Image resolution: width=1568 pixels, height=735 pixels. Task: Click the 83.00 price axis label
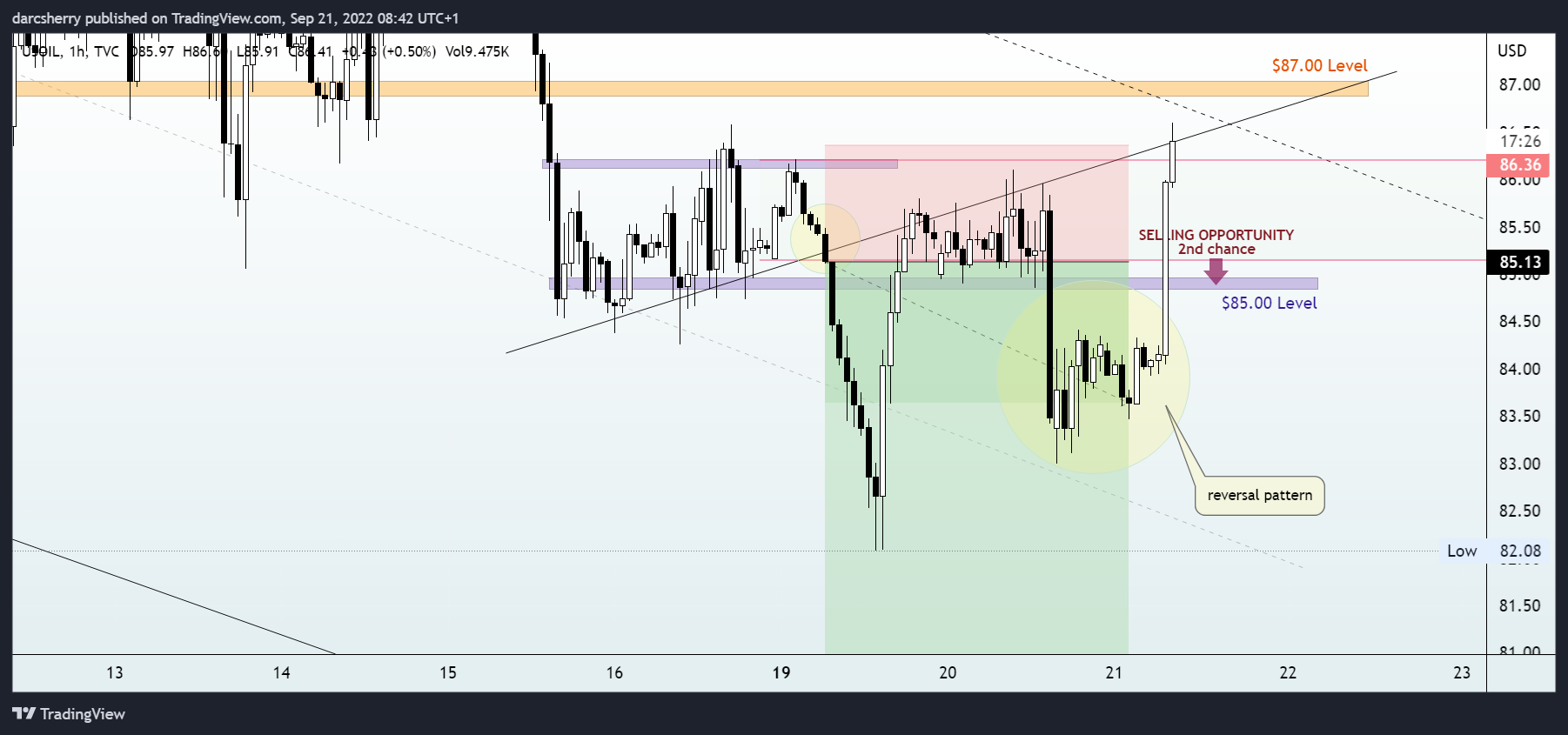tap(1519, 464)
